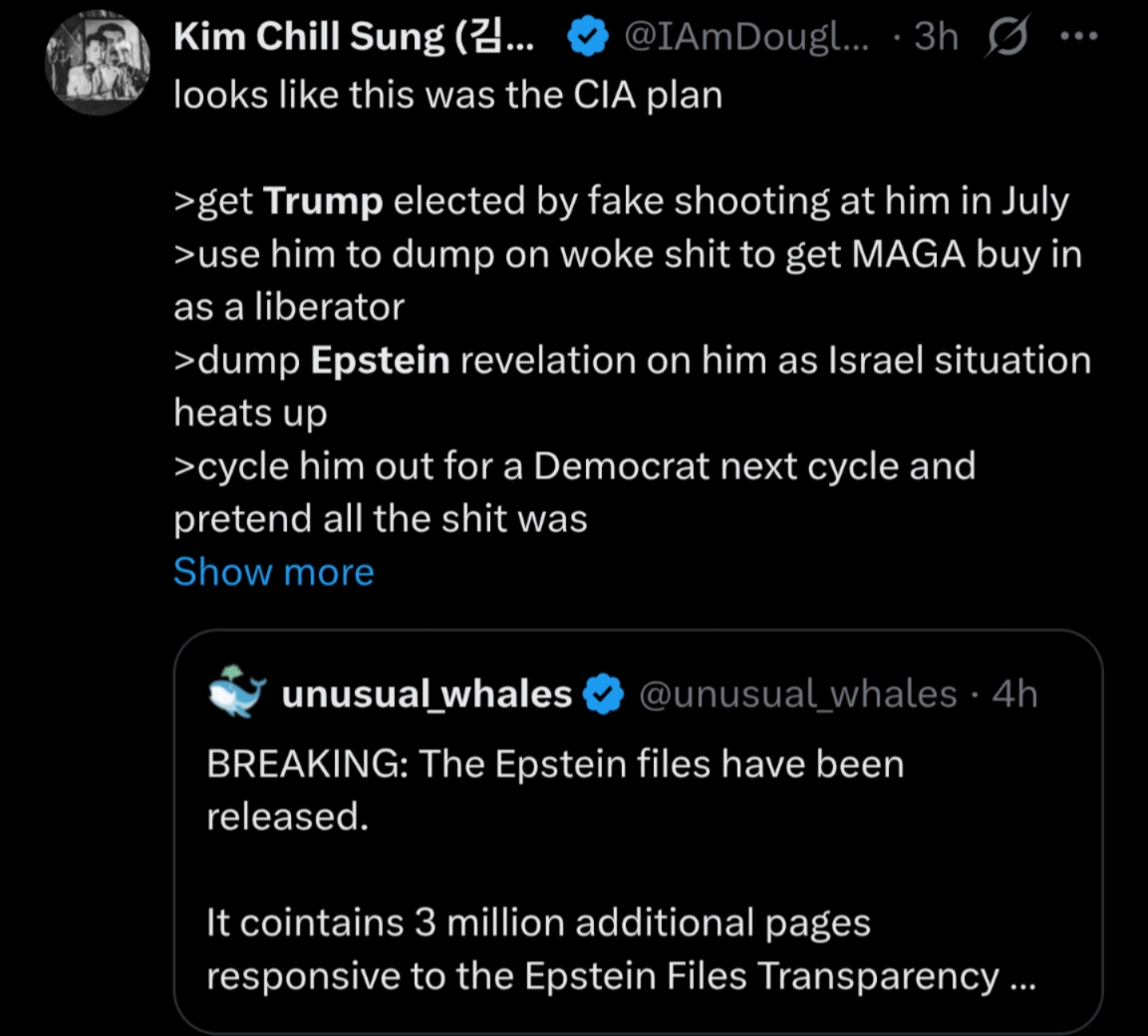Image resolution: width=1148 pixels, height=1036 pixels.
Task: Click the bold Trump keyword
Action: click(x=323, y=201)
